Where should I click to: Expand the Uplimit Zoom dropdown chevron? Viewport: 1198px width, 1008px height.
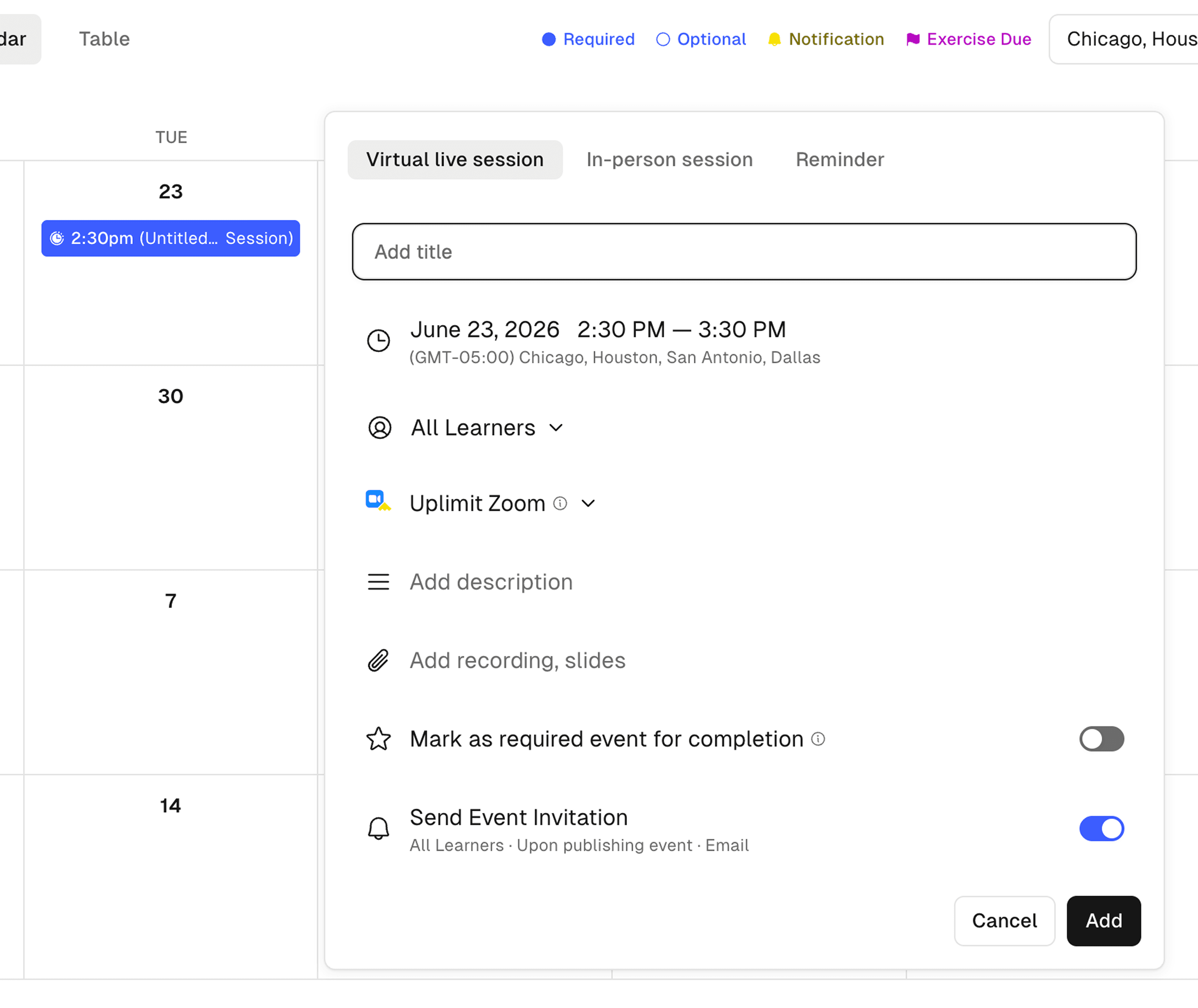(x=588, y=503)
